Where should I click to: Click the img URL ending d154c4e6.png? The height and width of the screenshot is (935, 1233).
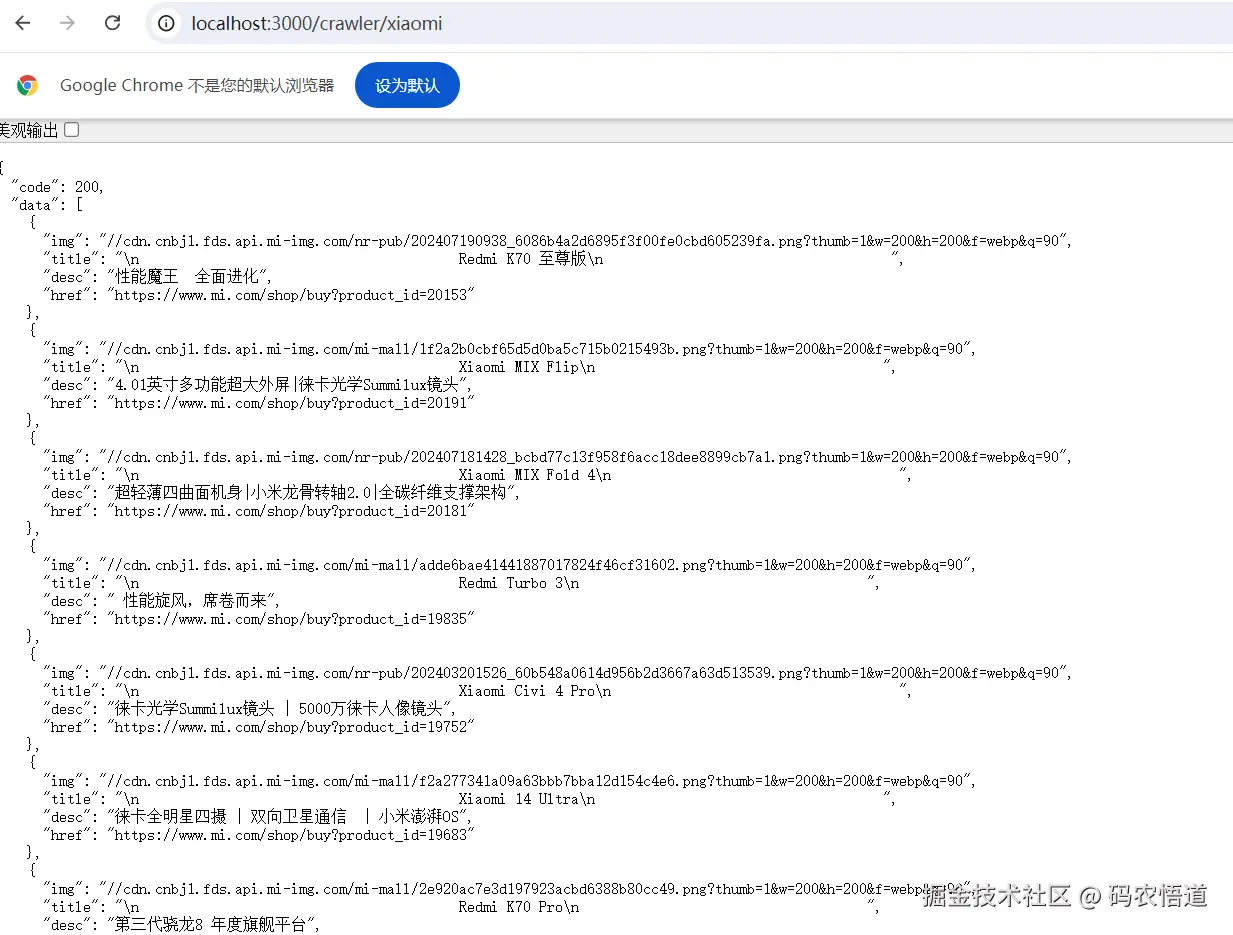536,781
